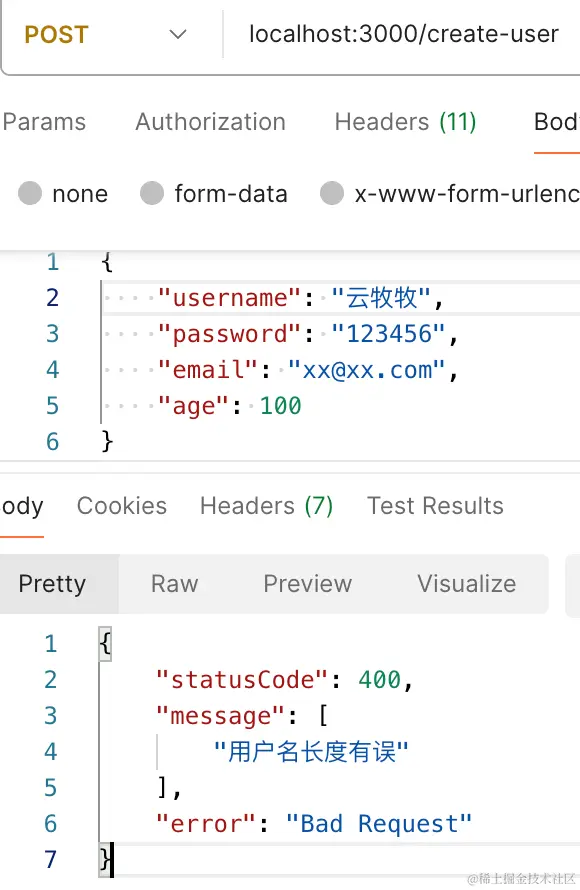
Task: Choose the form-data radio button
Action: [152, 193]
